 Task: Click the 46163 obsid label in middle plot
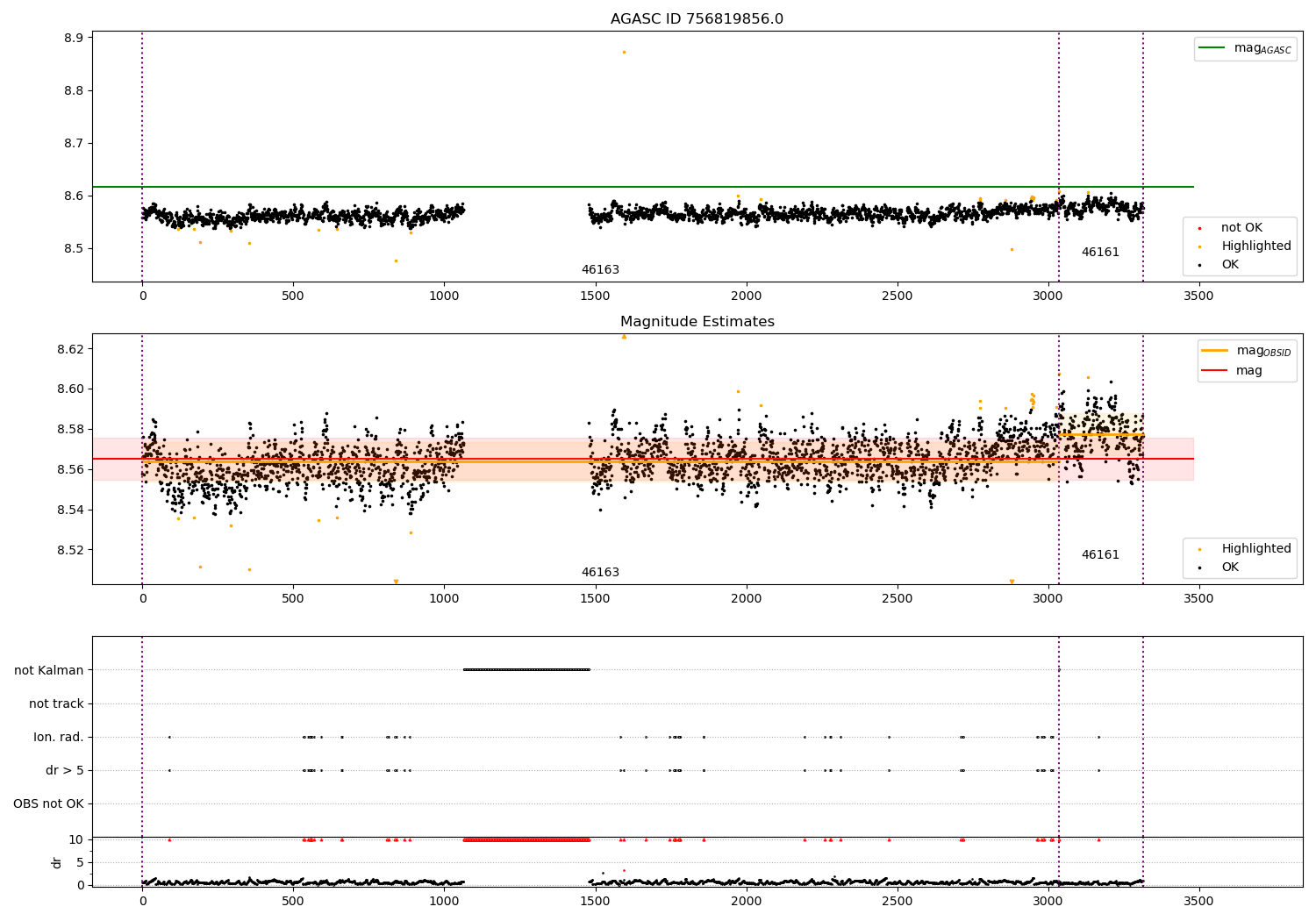click(600, 573)
